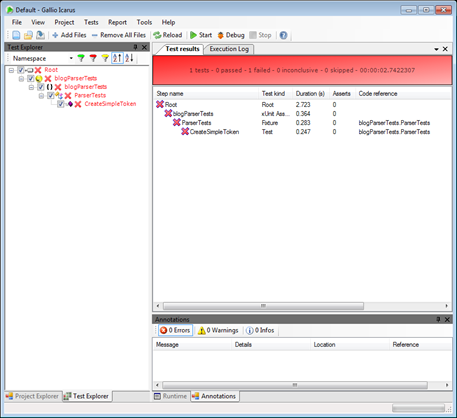Open help with the question mark icon
This screenshot has height=418, width=457.
pos(283,35)
